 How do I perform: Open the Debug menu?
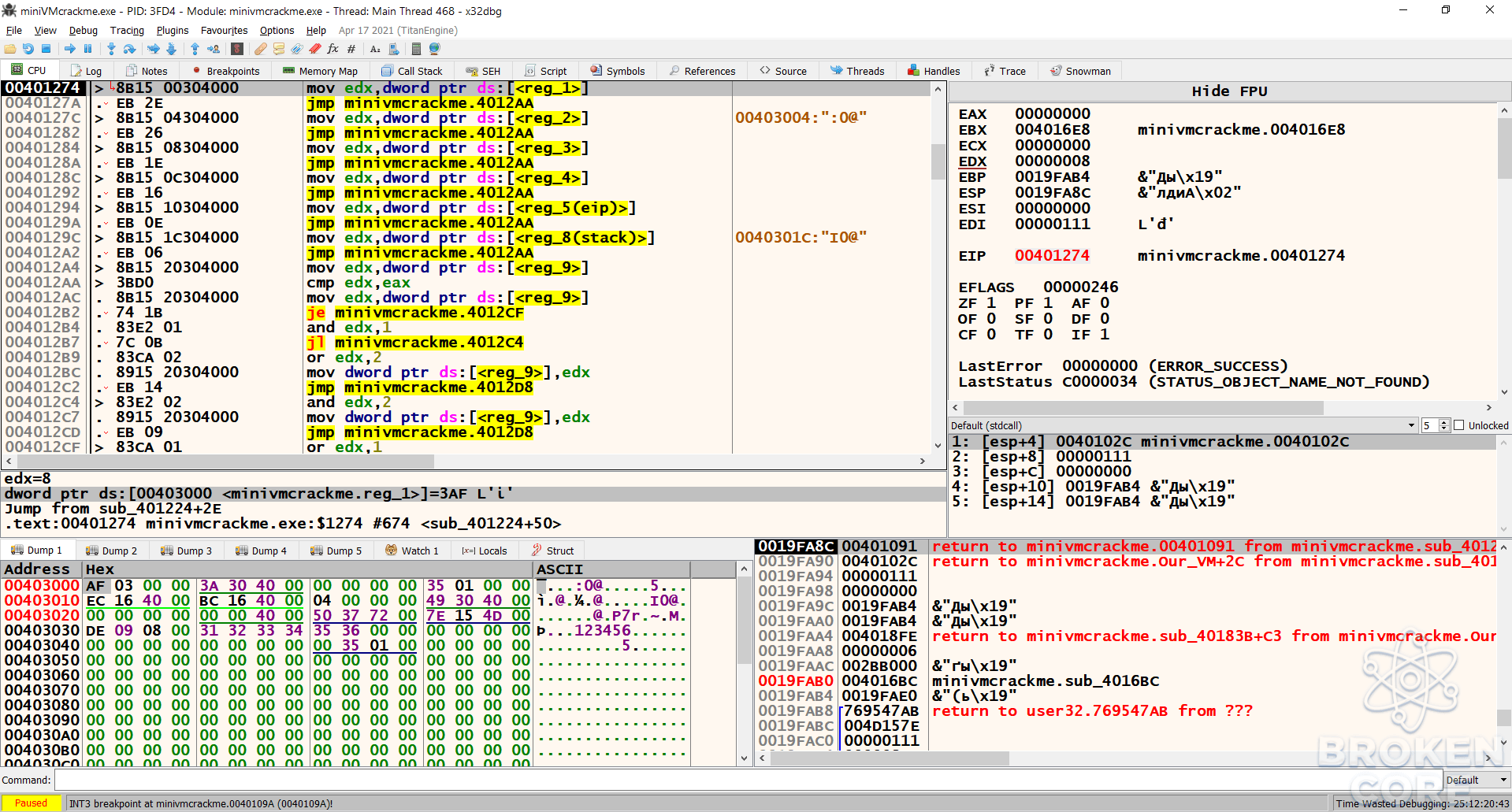(x=83, y=30)
